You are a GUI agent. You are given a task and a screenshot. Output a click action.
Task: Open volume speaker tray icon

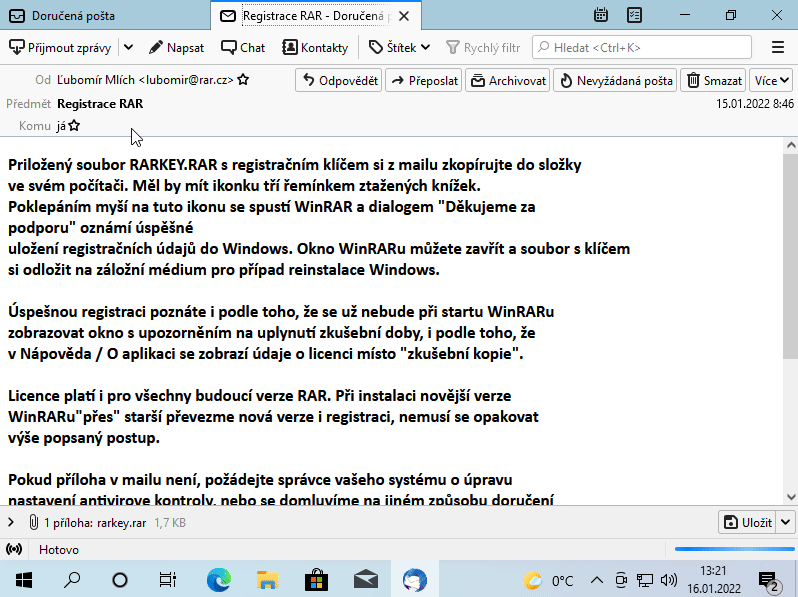[x=669, y=580]
